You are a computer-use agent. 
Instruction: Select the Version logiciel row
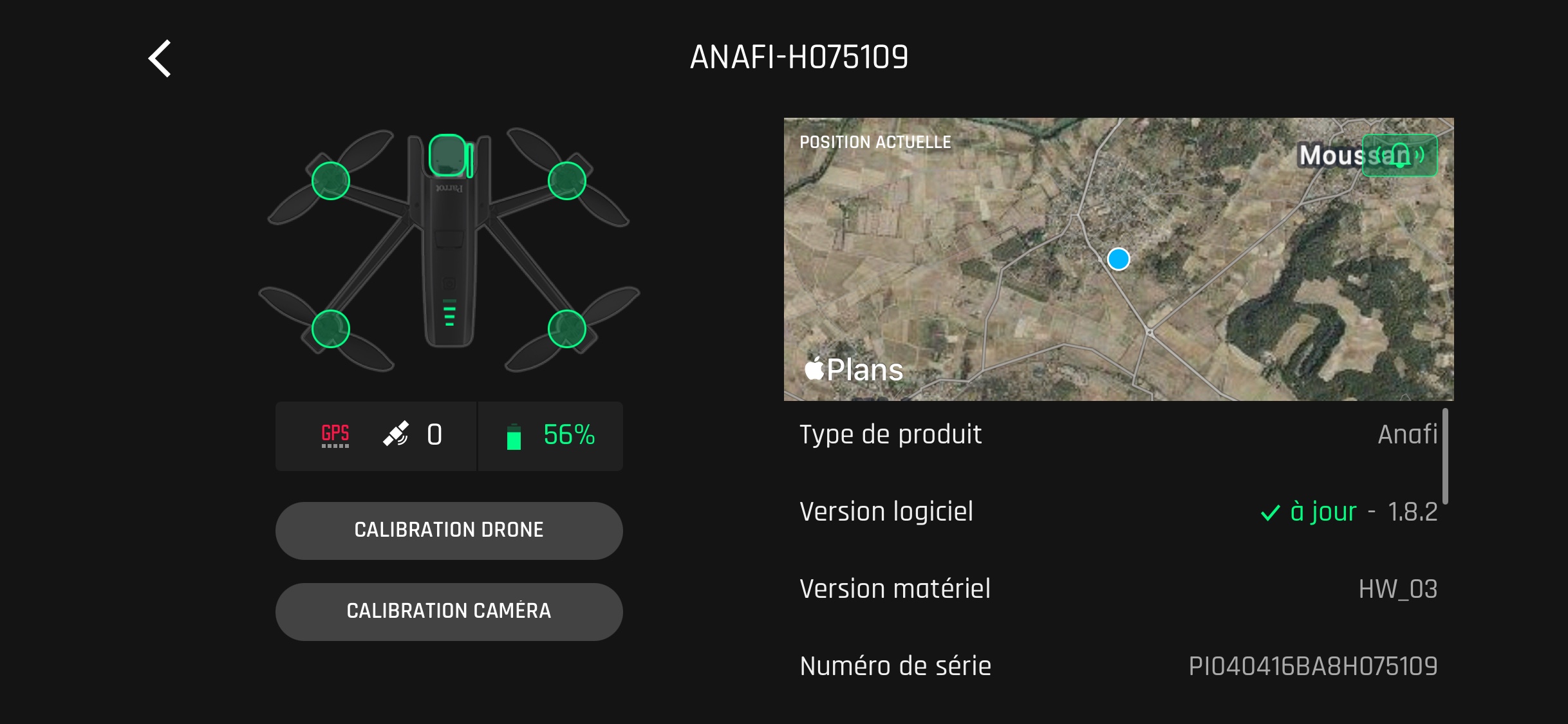point(1119,512)
